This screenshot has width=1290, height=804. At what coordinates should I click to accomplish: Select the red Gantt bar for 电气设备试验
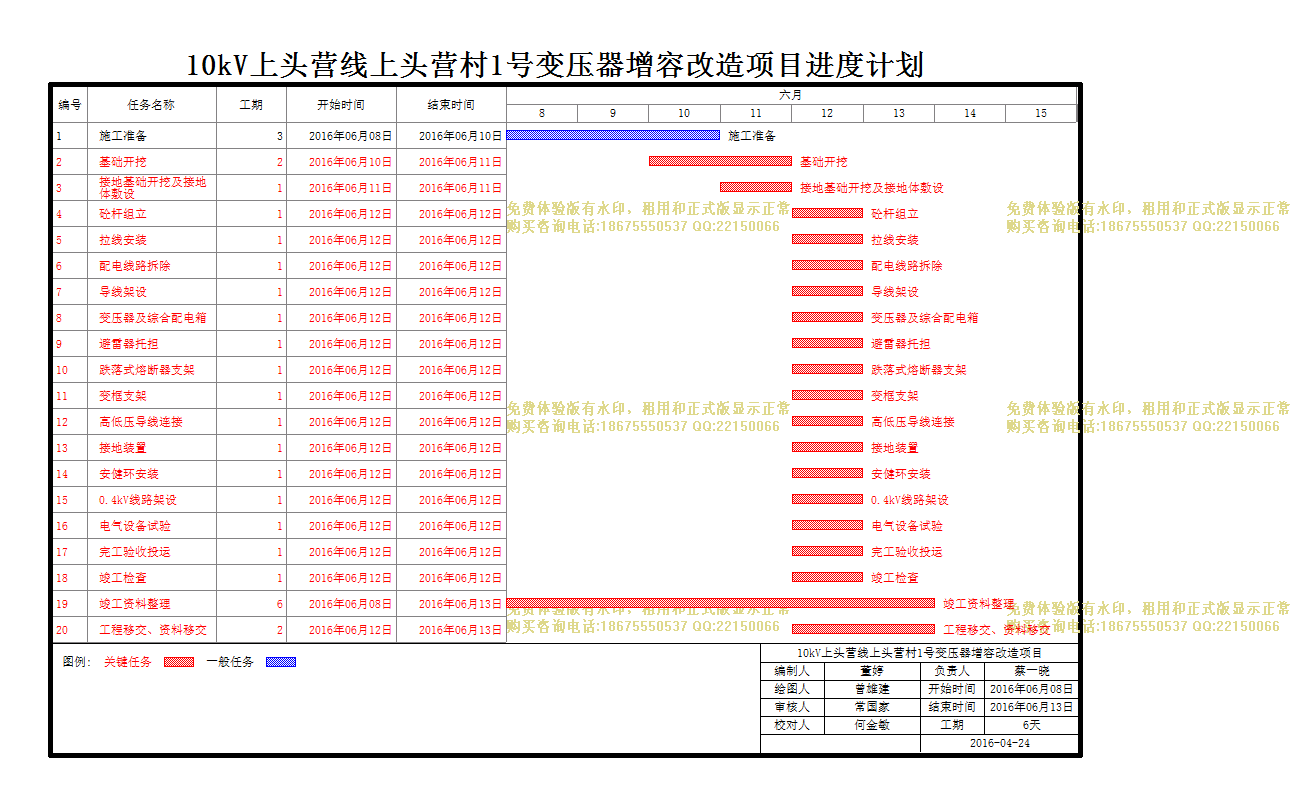pos(827,525)
